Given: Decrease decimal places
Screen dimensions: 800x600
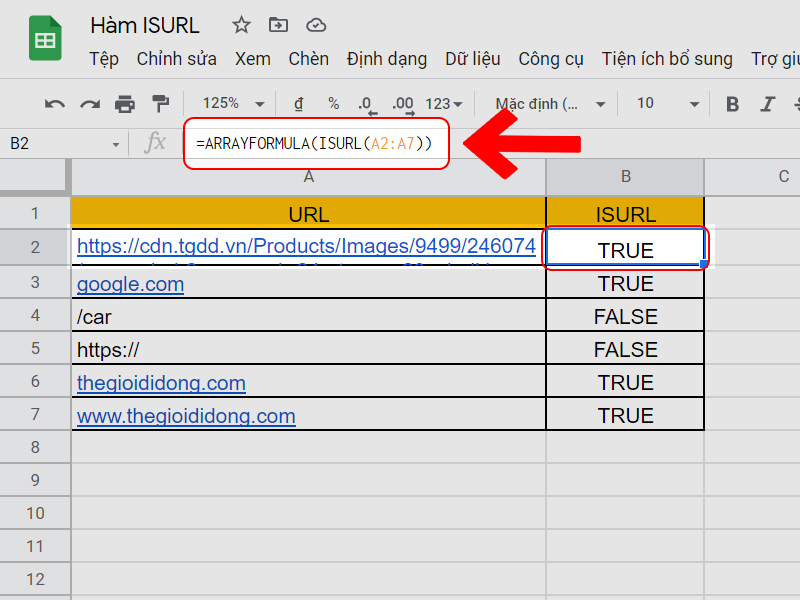Looking at the screenshot, I should (367, 105).
